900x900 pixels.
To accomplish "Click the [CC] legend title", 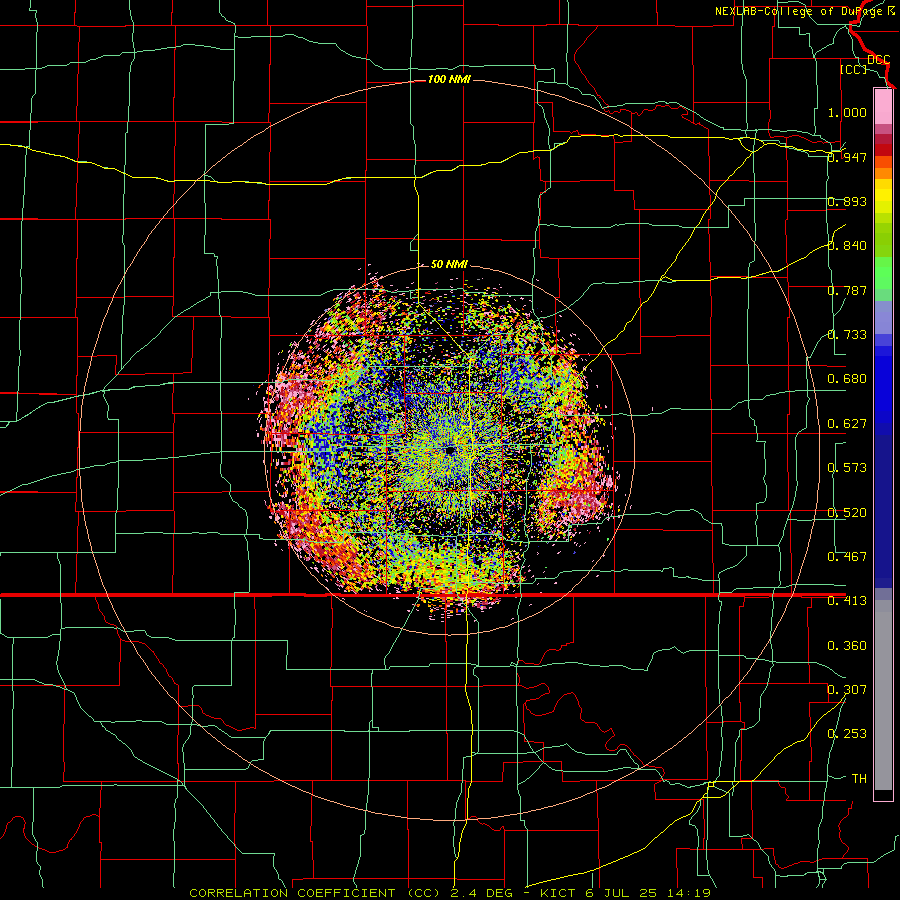I will coord(854,69).
